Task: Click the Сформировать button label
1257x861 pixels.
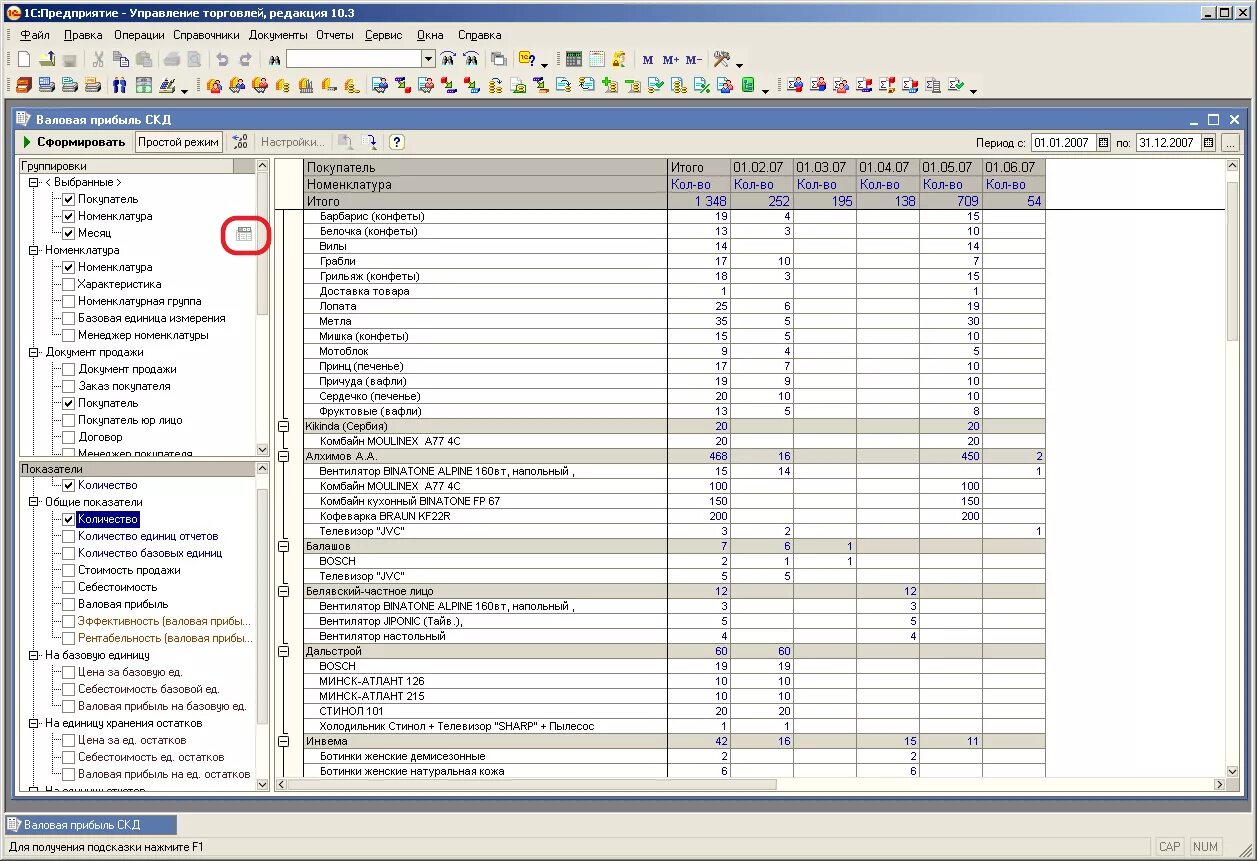Action: point(81,142)
